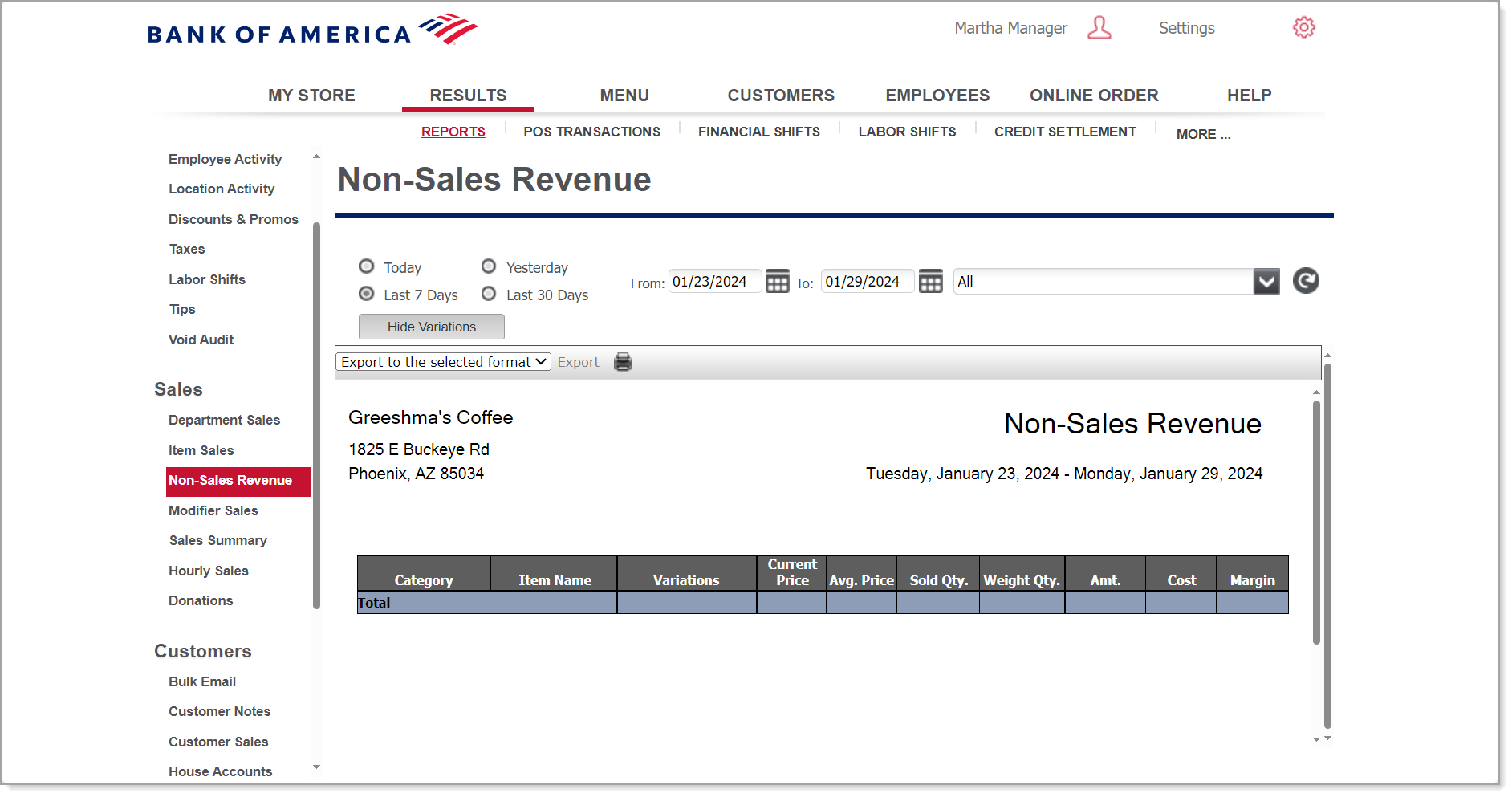The height and width of the screenshot is (797, 1512).
Task: Select the Today radio button
Action: click(367, 266)
